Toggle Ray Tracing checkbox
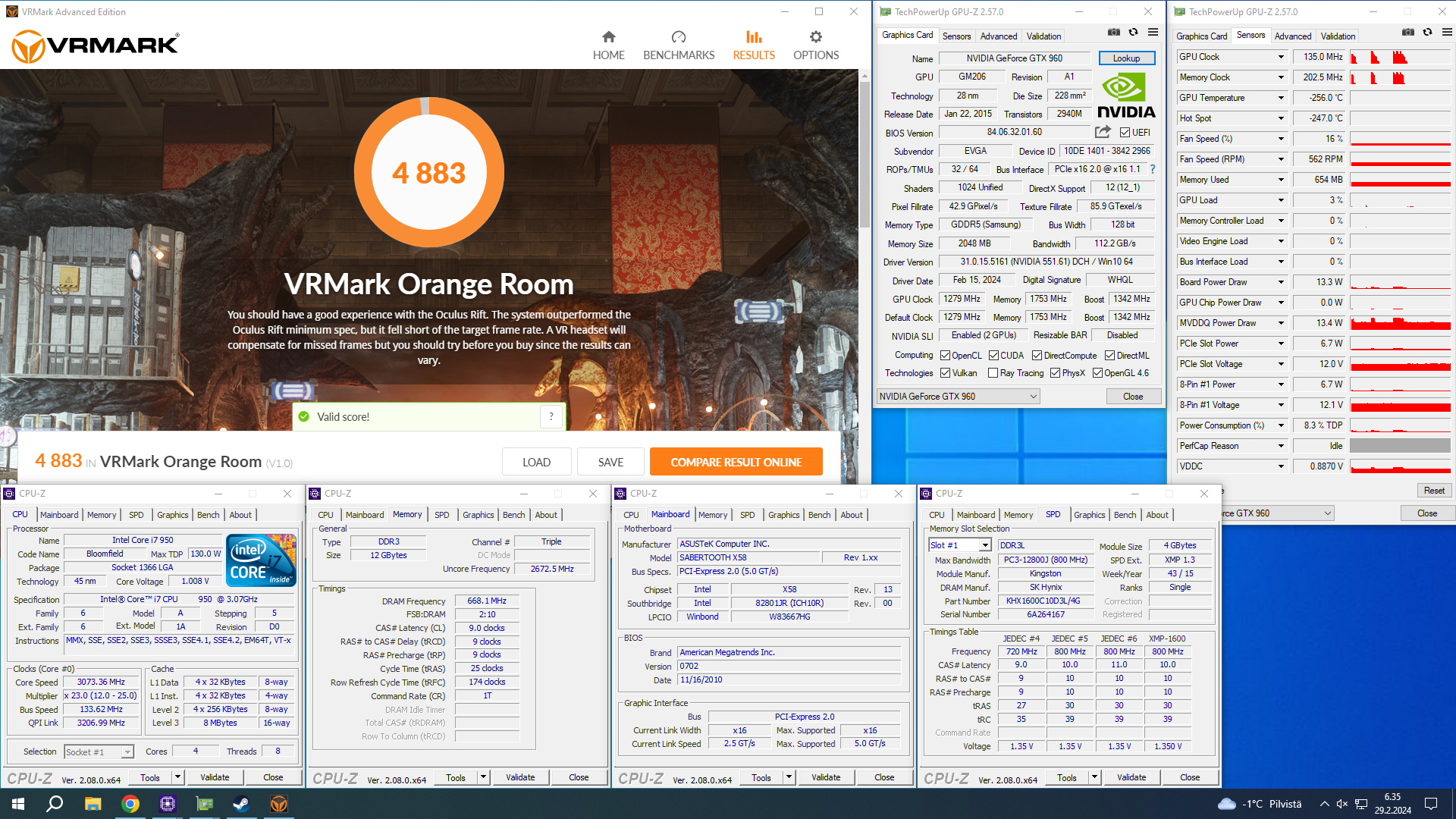This screenshot has height=819, width=1456. (x=993, y=373)
